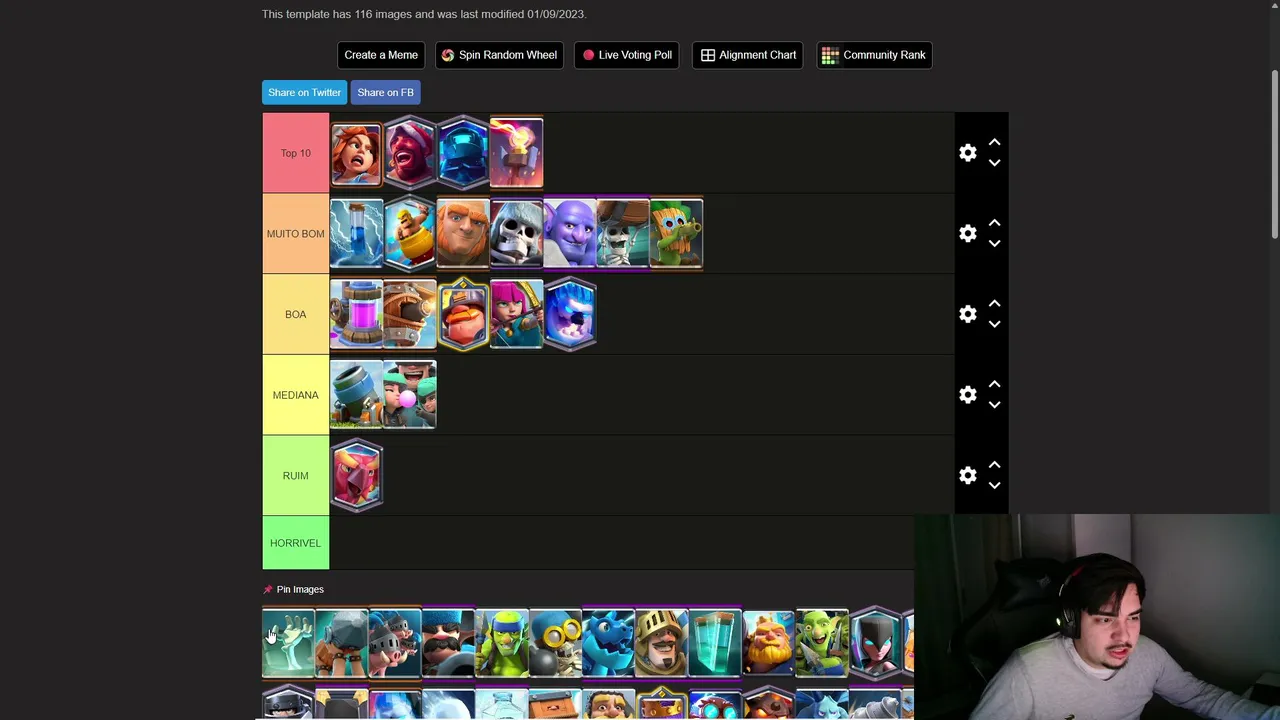Move the MEDIANA row up
Viewport: 1280px width, 720px height.
(994, 385)
